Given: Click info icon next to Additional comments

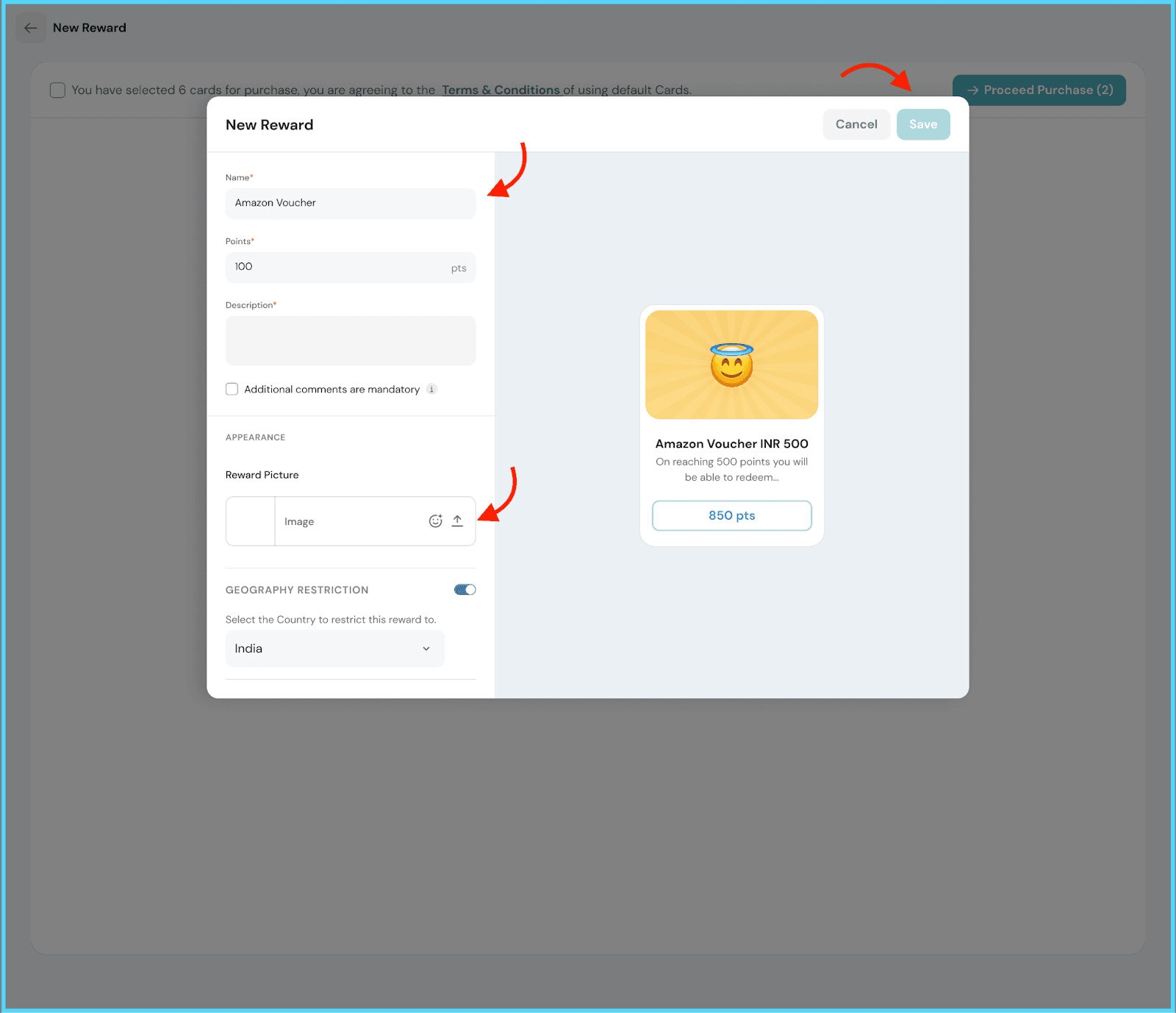Looking at the screenshot, I should (431, 390).
